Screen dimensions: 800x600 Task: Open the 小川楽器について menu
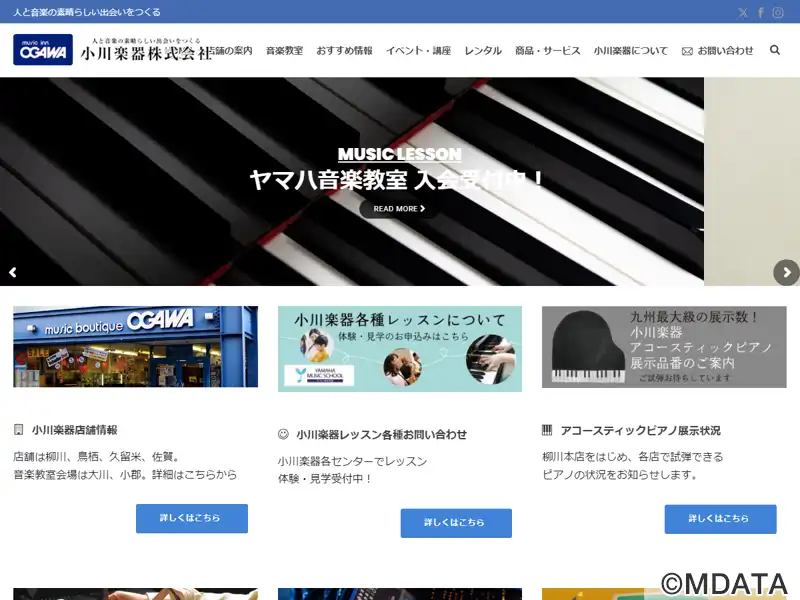click(x=630, y=51)
